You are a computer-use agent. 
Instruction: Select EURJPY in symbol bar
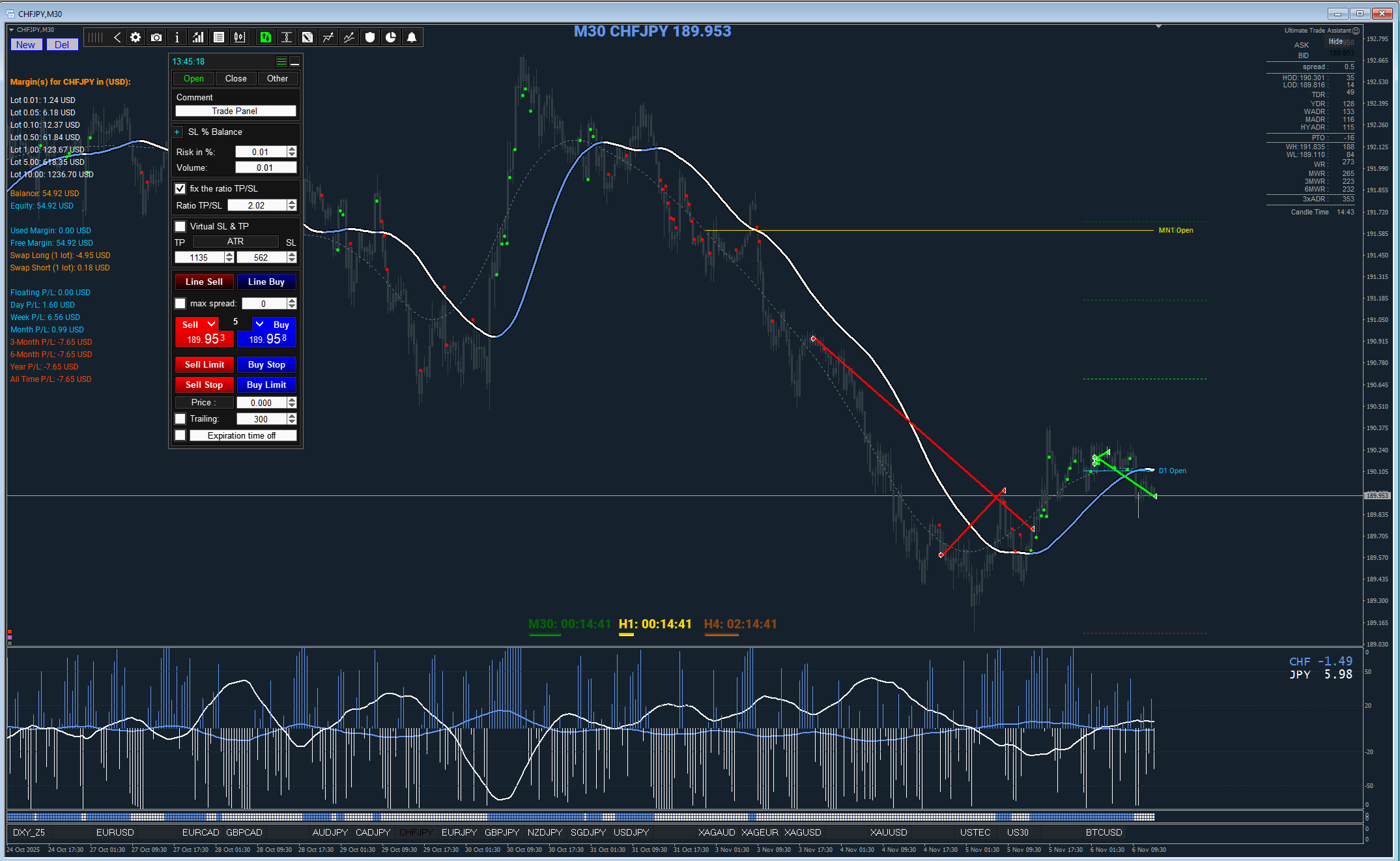pos(459,832)
